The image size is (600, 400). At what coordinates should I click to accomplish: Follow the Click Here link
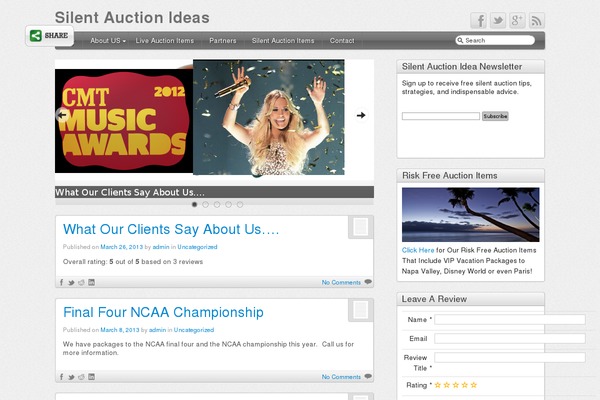(418, 250)
